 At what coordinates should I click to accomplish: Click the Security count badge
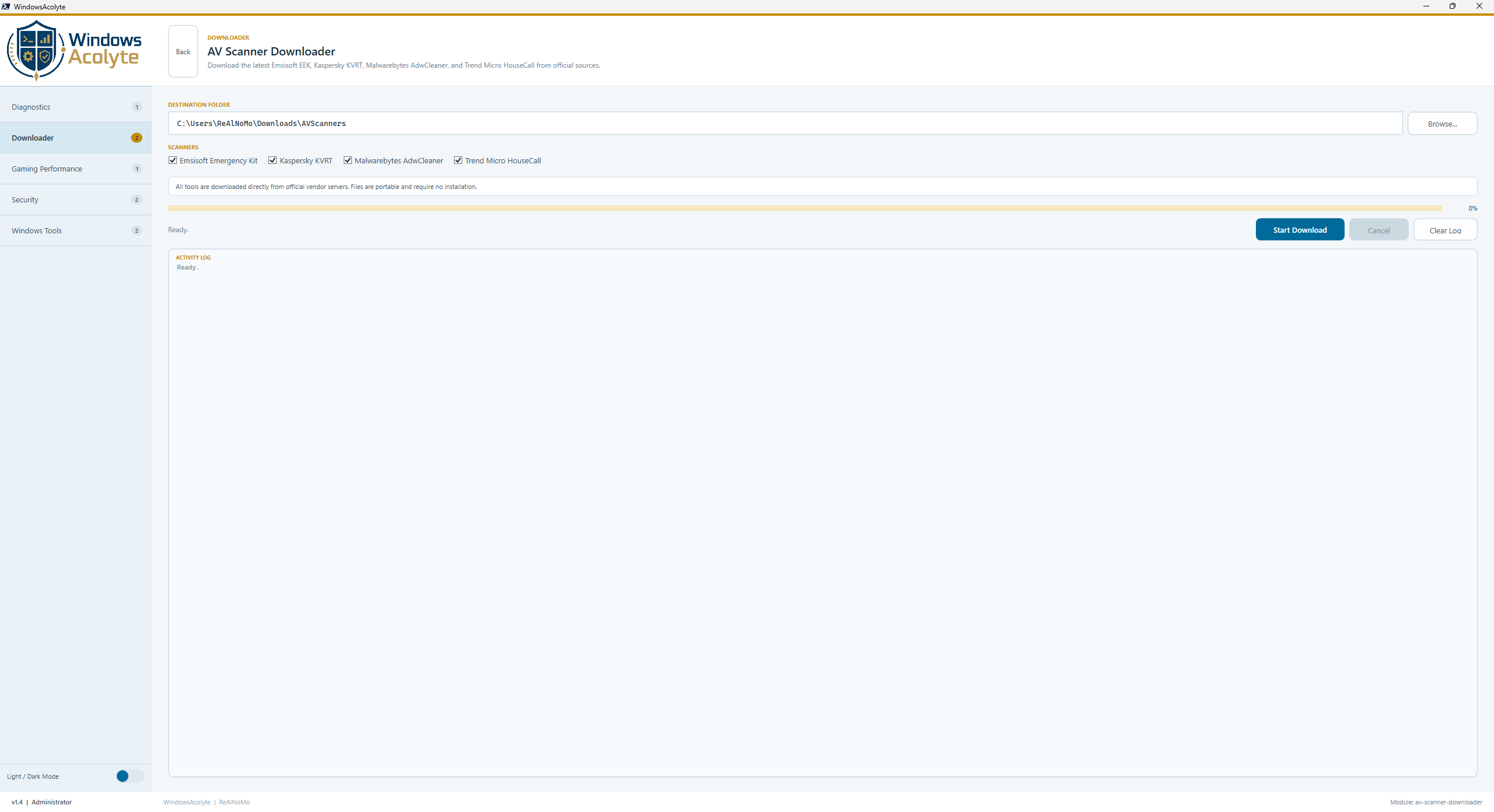click(x=137, y=199)
